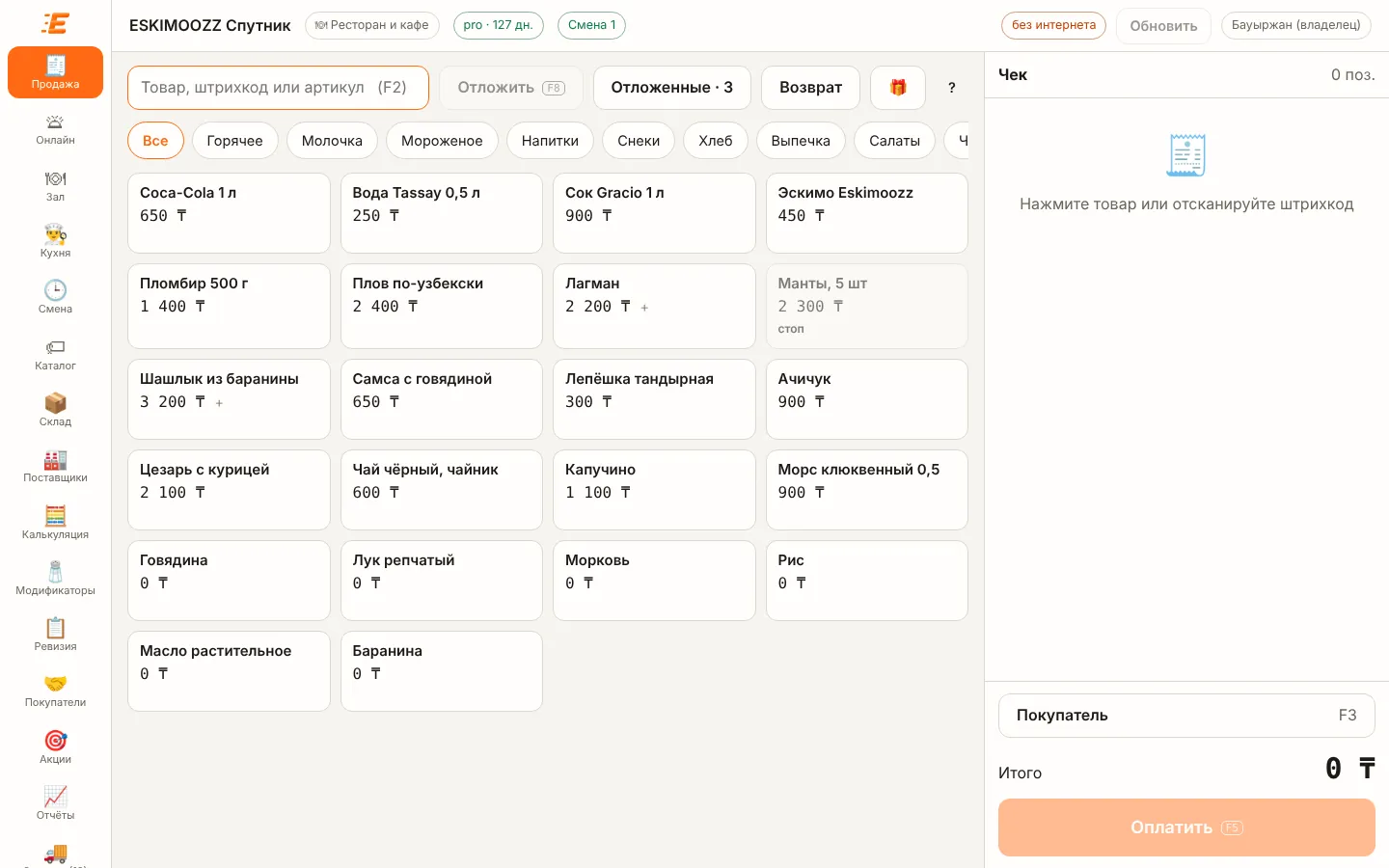Open the Калькуляция abacus icon
Image resolution: width=1389 pixels, height=868 pixels.
55,516
